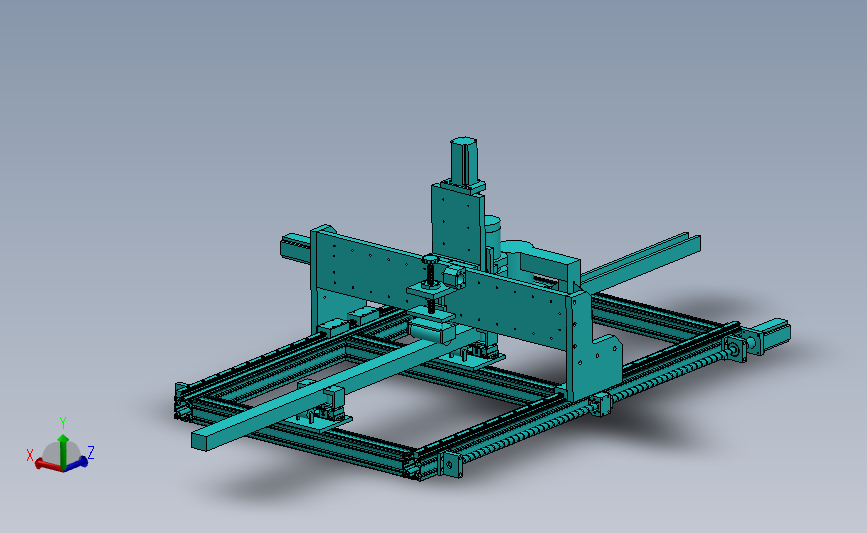Select the vertical motor on top of the column
The width and height of the screenshot is (867, 533).
[463, 161]
